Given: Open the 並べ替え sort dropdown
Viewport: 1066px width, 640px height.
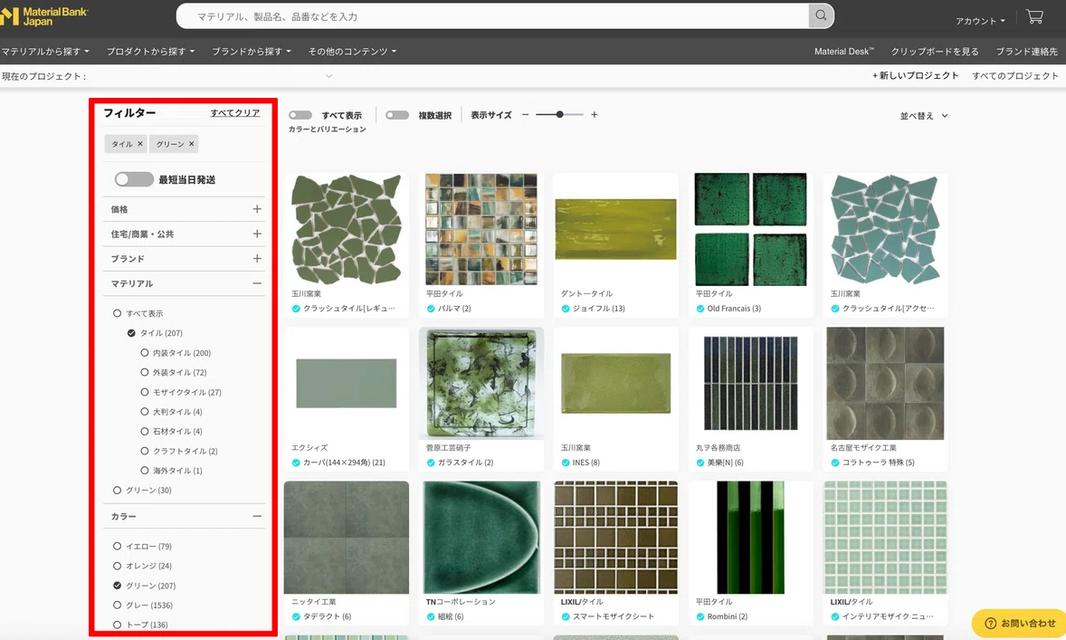Looking at the screenshot, I should (924, 116).
